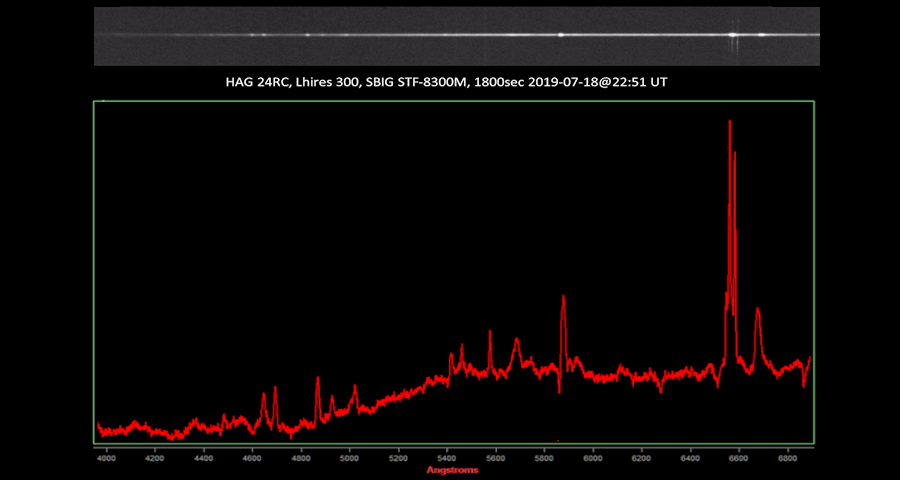Click the 'Angstroms' axis label
Viewport: 900px width, 480px height.
452,470
